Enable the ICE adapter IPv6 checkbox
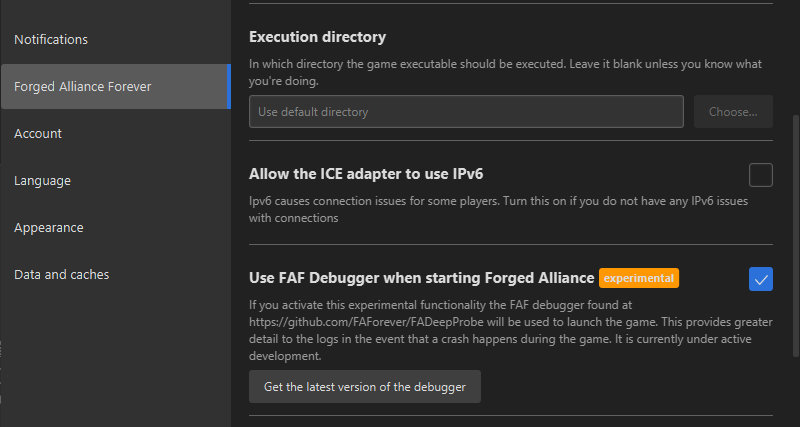Viewport: 800px width, 427px height. click(x=761, y=175)
